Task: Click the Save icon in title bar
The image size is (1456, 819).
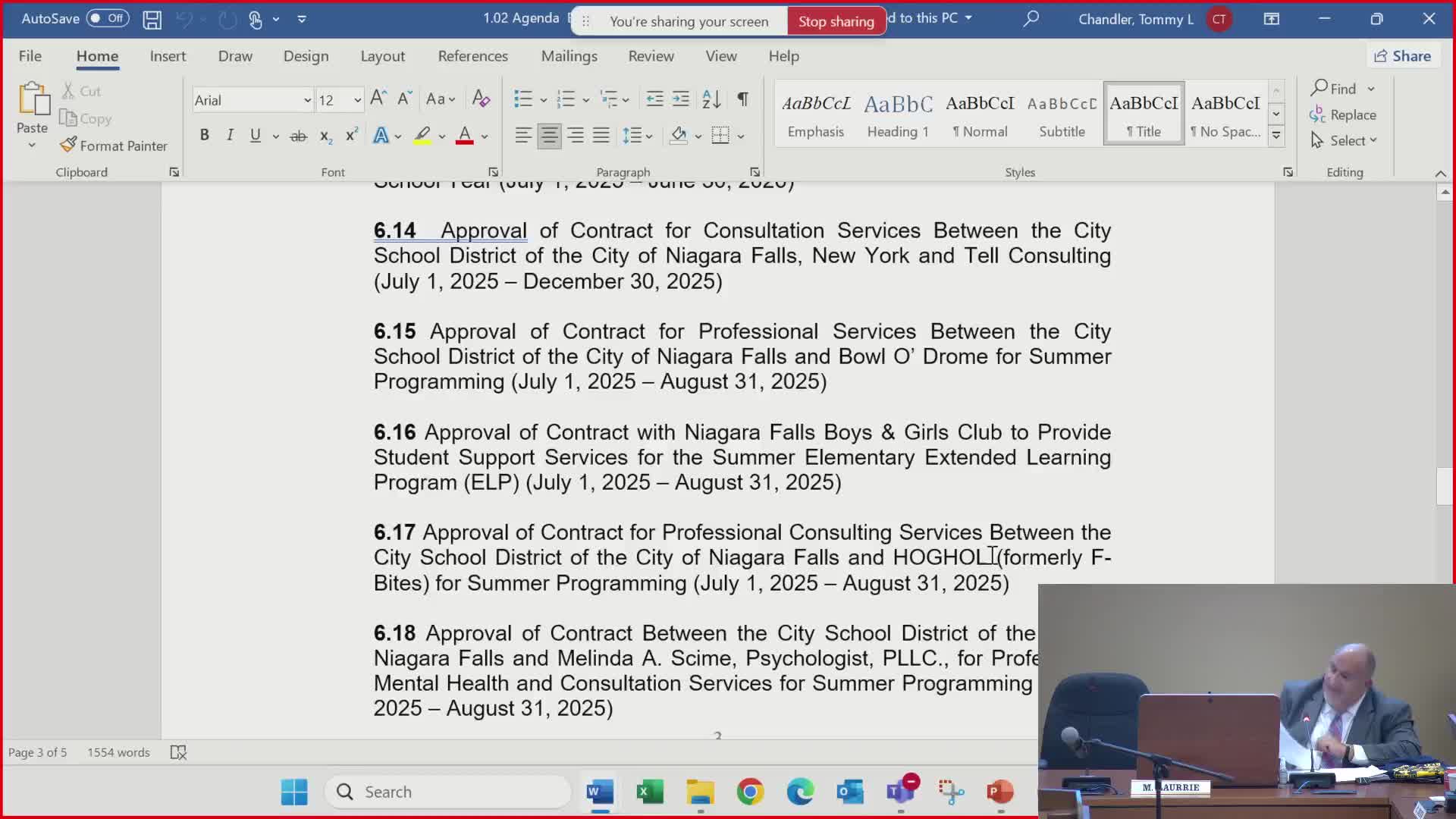Action: (x=152, y=19)
